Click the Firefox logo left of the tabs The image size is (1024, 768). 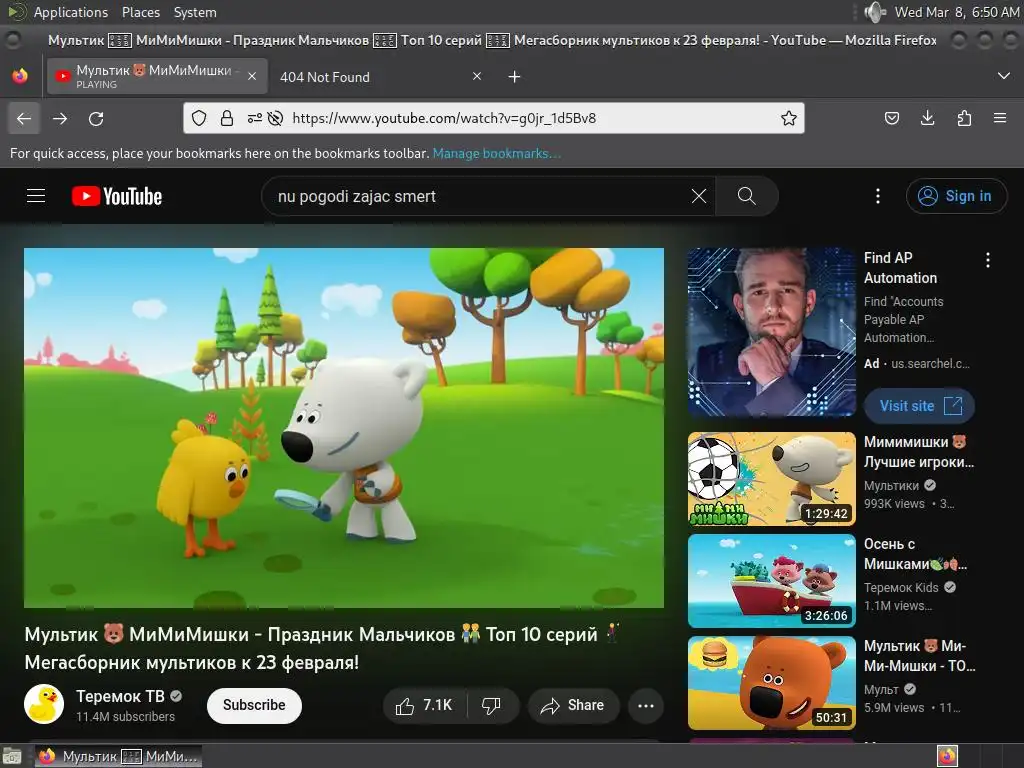20,76
